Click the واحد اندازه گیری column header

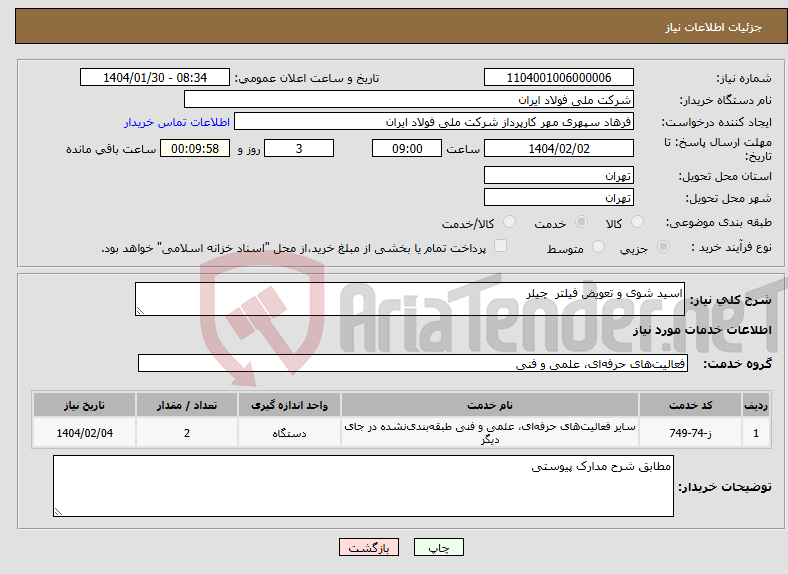(289, 405)
